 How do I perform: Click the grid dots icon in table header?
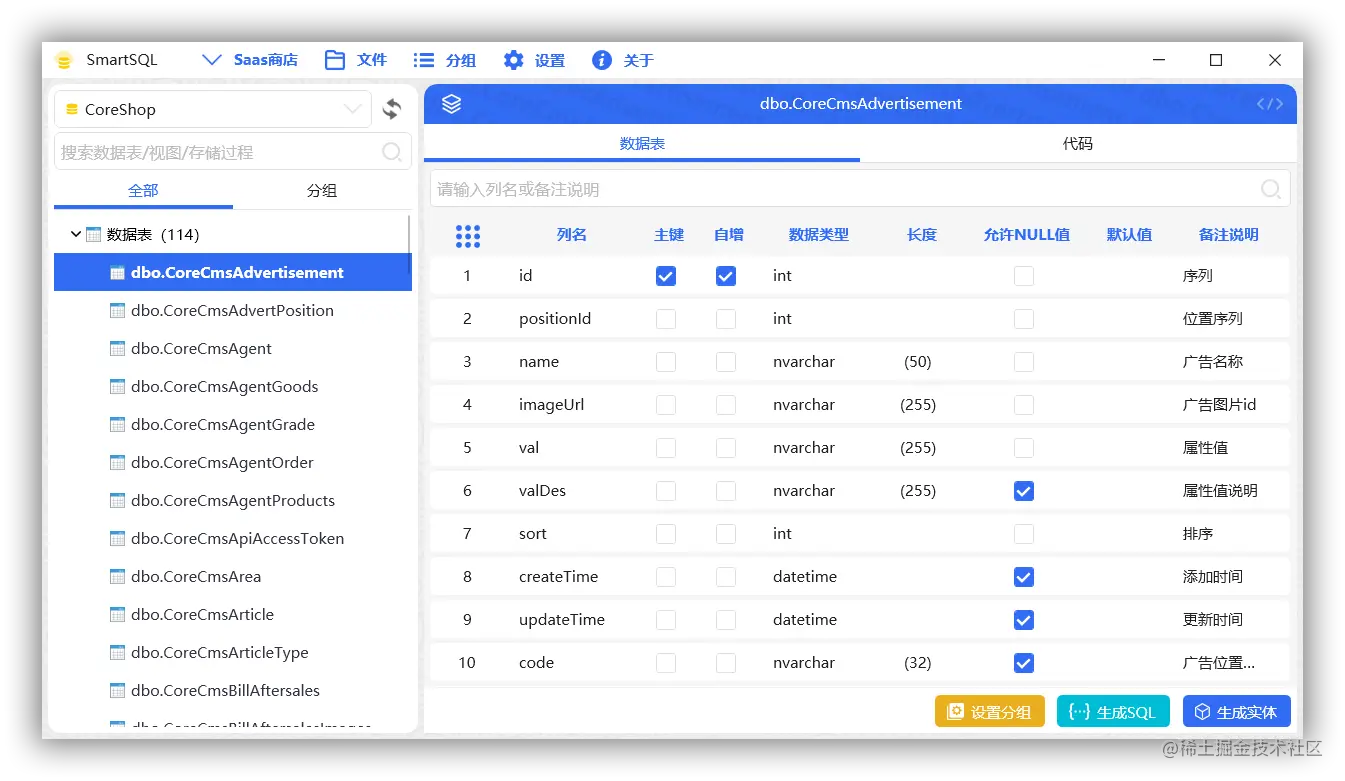pyautogui.click(x=467, y=235)
